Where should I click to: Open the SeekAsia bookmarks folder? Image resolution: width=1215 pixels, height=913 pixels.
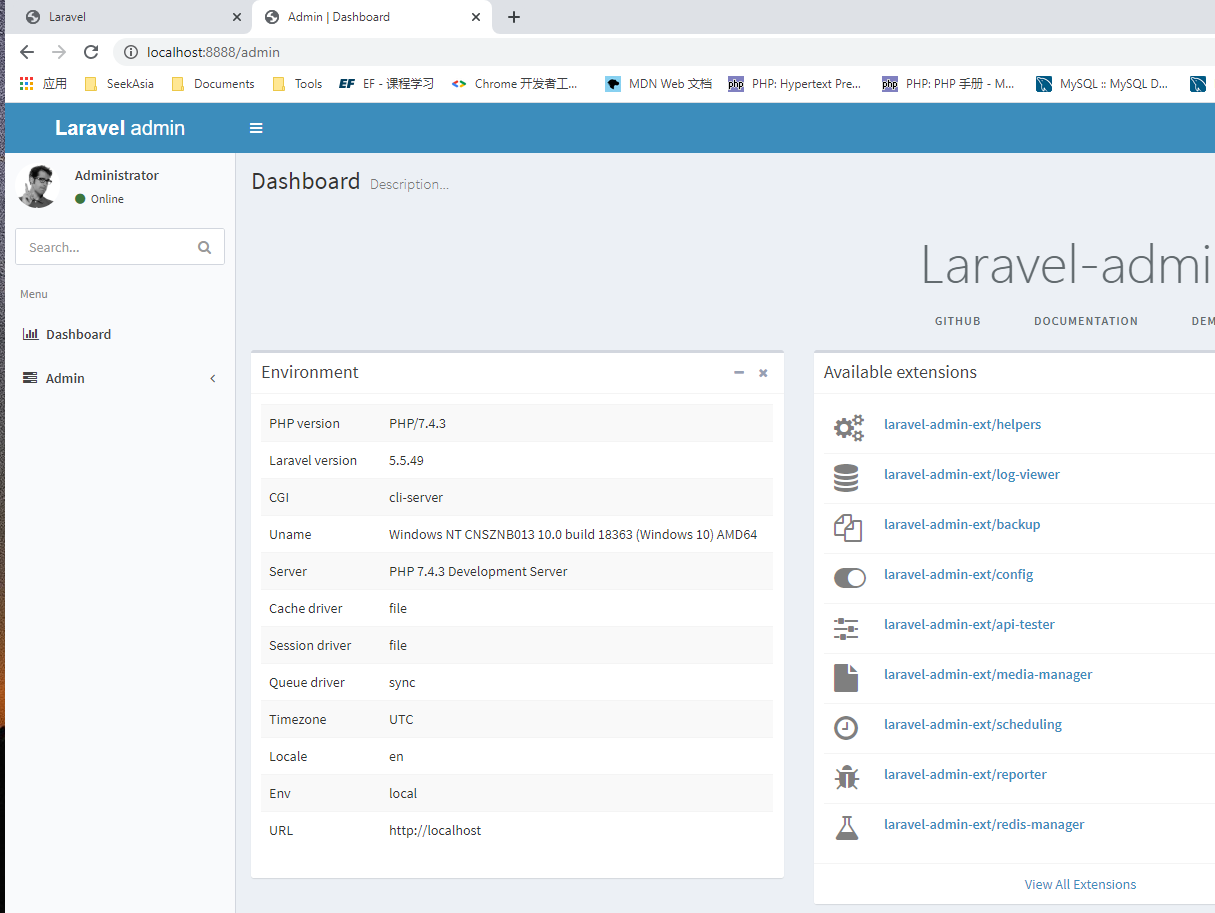[120, 84]
